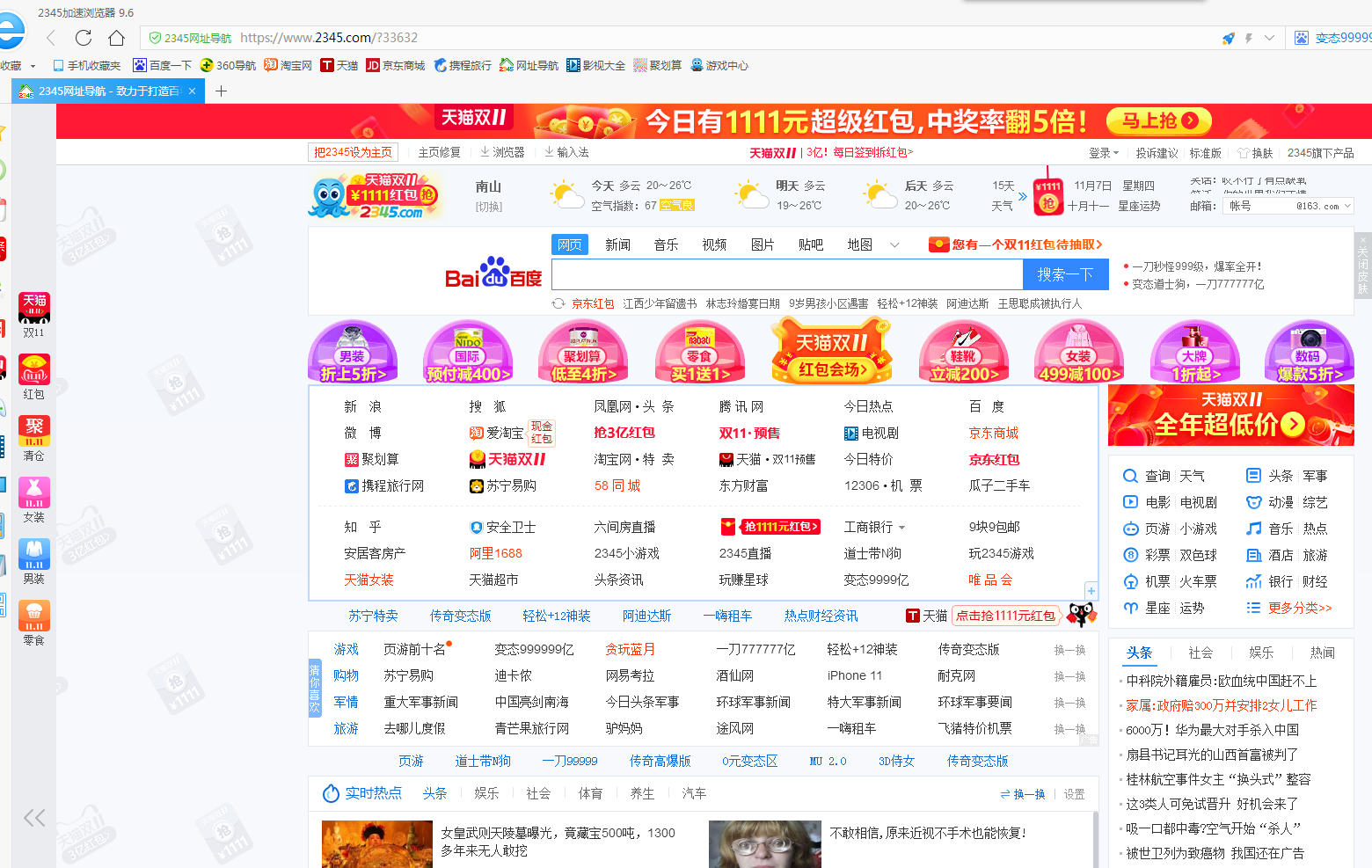Open the 携程旅行 bookmark

pos(463,65)
